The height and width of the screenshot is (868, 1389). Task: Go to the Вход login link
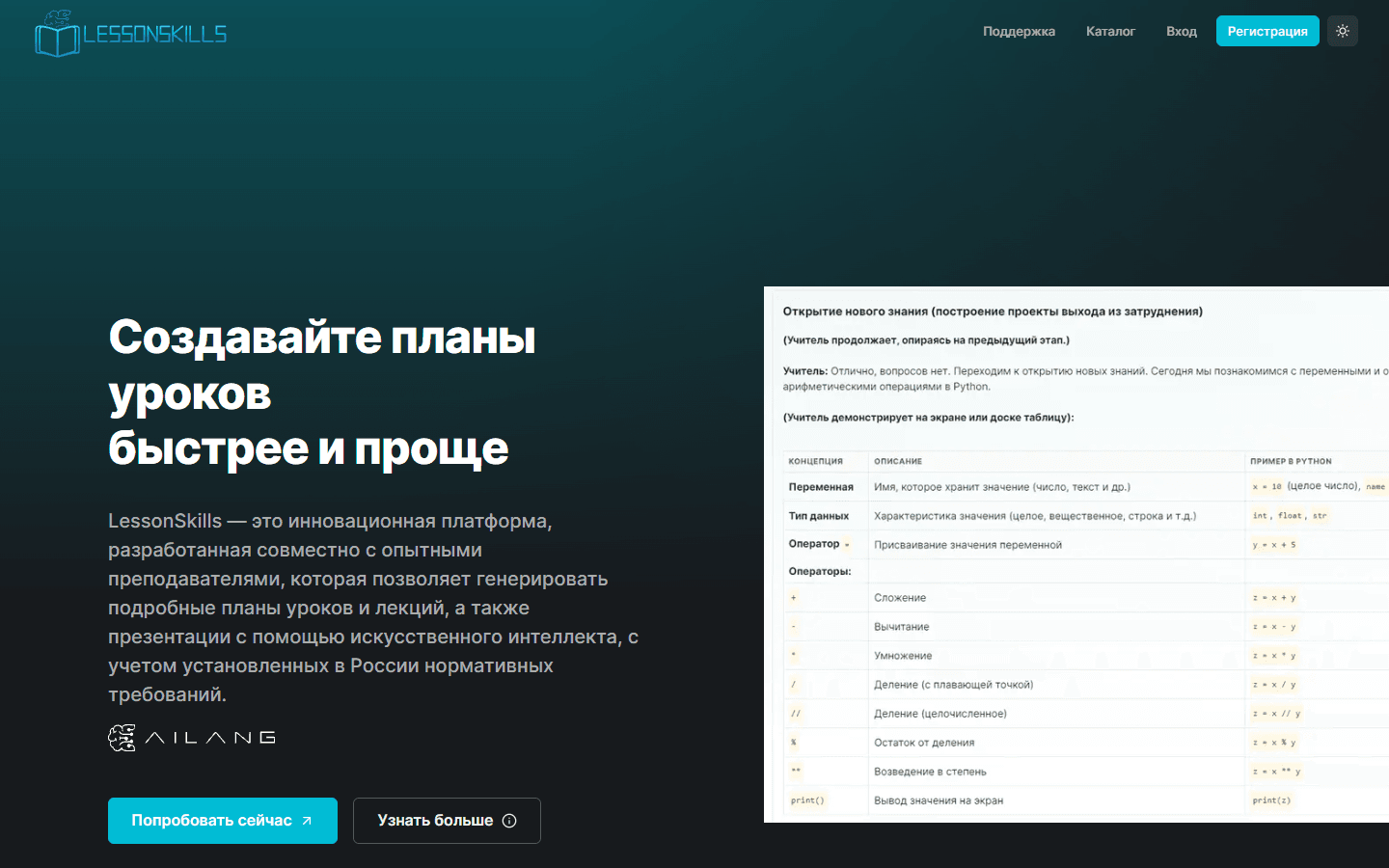(x=1182, y=32)
